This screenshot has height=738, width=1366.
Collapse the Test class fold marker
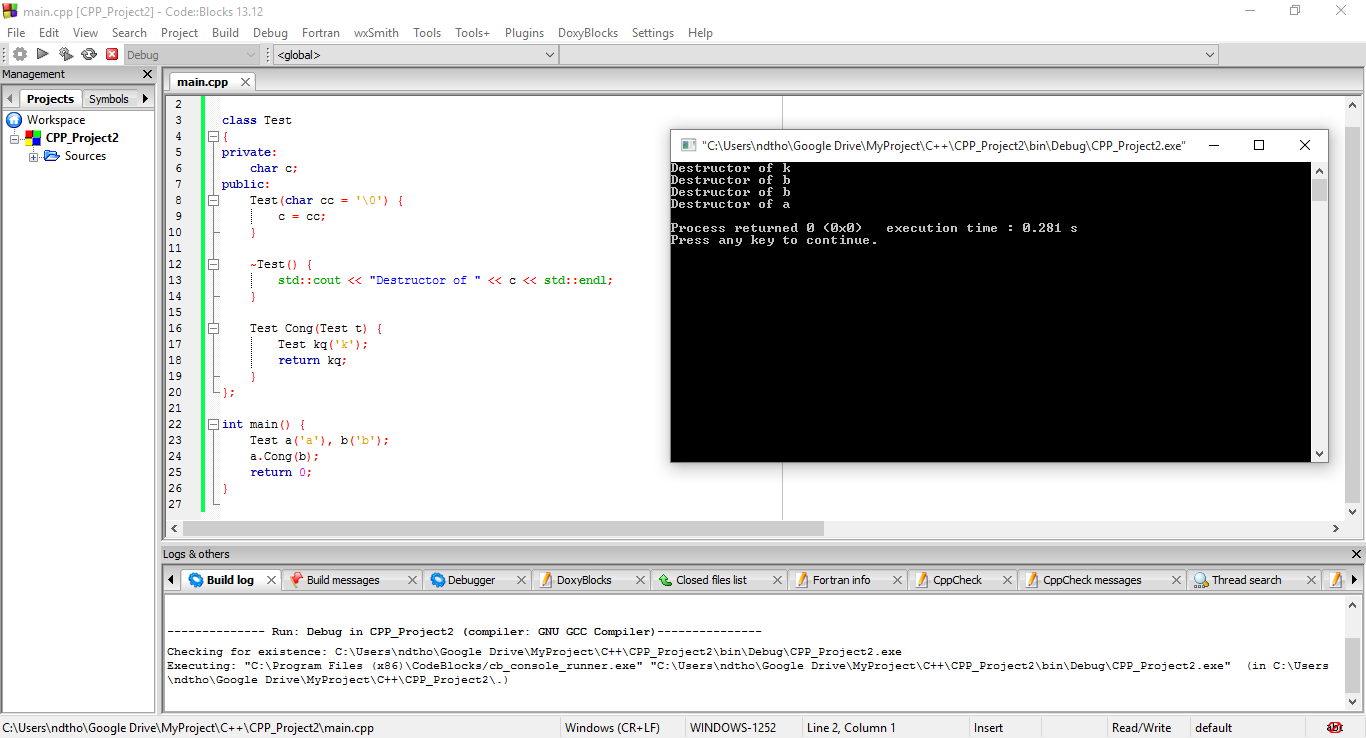pyautogui.click(x=213, y=135)
